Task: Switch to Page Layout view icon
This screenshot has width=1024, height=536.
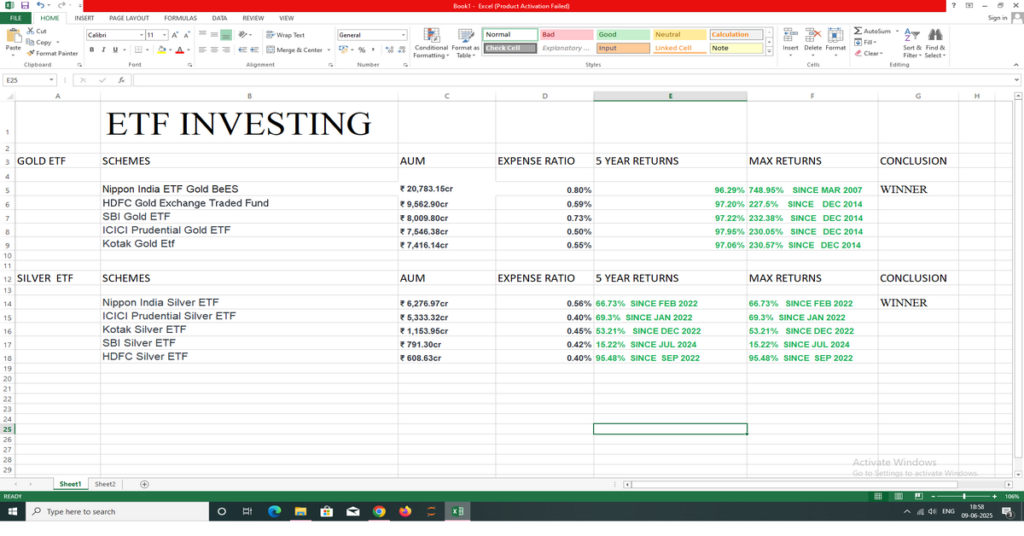Action: click(x=899, y=497)
